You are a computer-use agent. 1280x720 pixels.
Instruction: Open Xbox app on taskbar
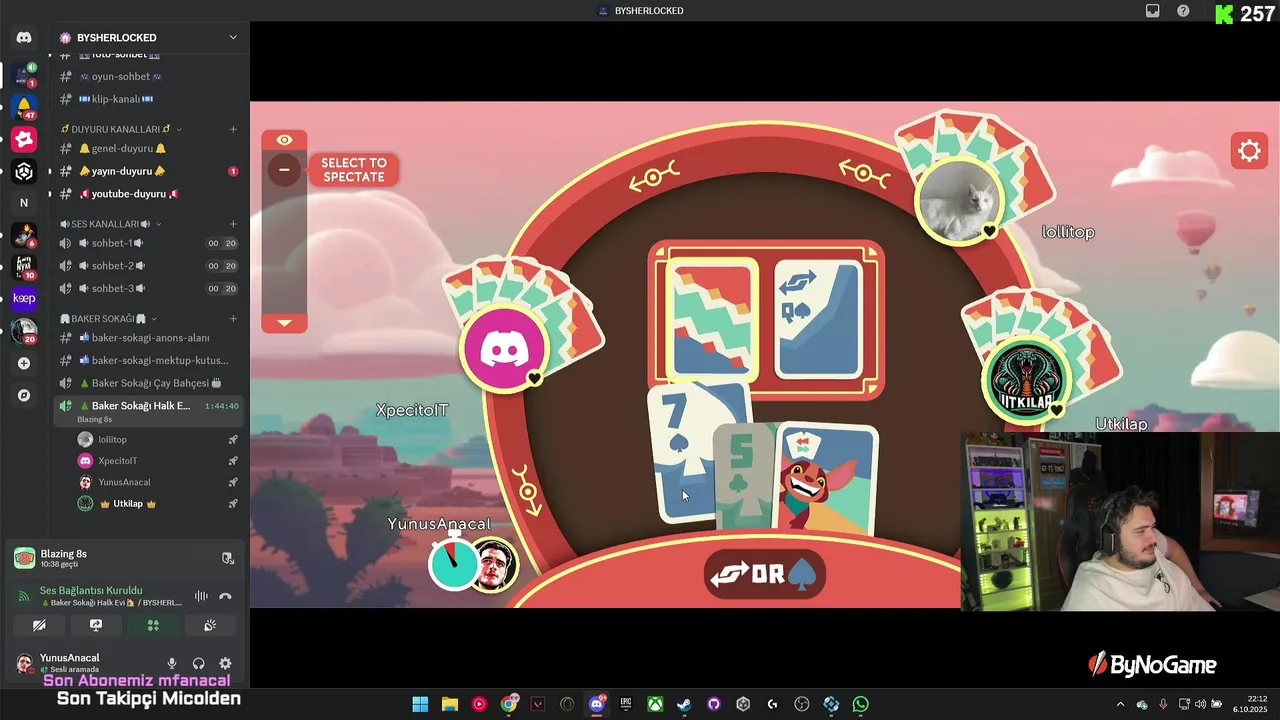(x=655, y=704)
